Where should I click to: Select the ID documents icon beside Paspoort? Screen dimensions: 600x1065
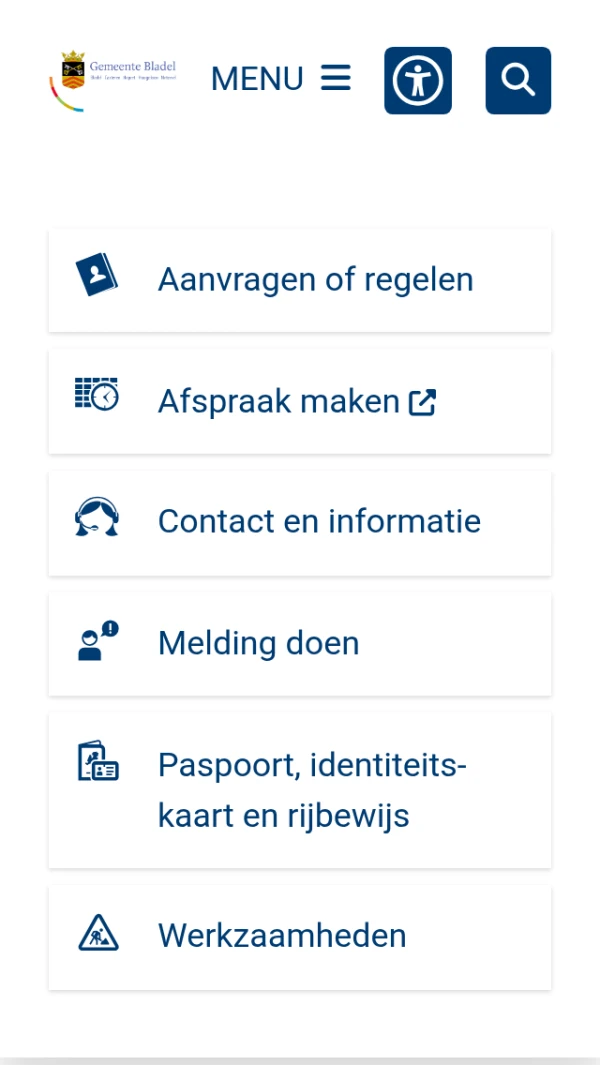click(96, 763)
